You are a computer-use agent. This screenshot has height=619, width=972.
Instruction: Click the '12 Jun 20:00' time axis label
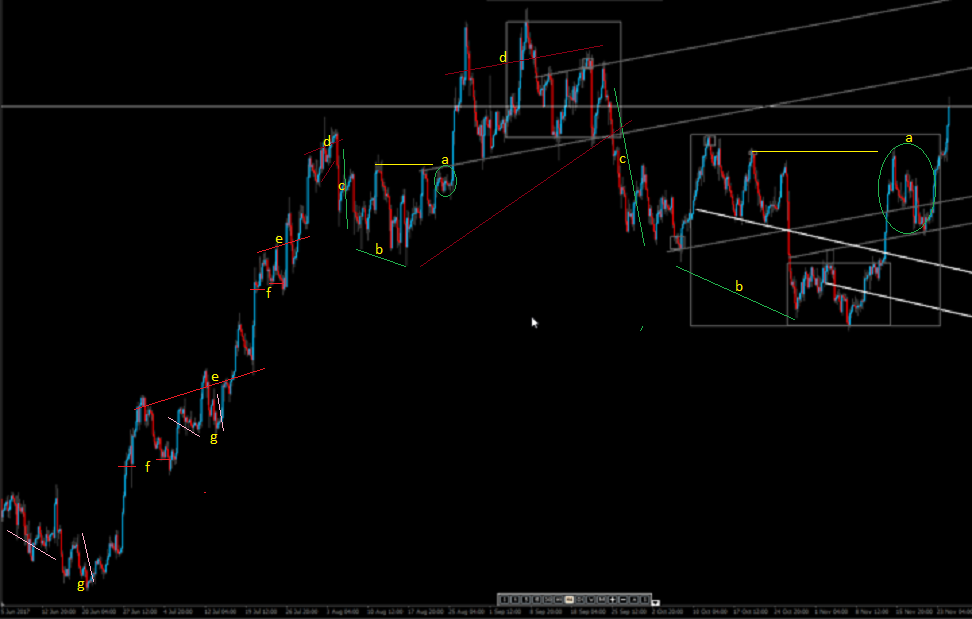point(58,612)
